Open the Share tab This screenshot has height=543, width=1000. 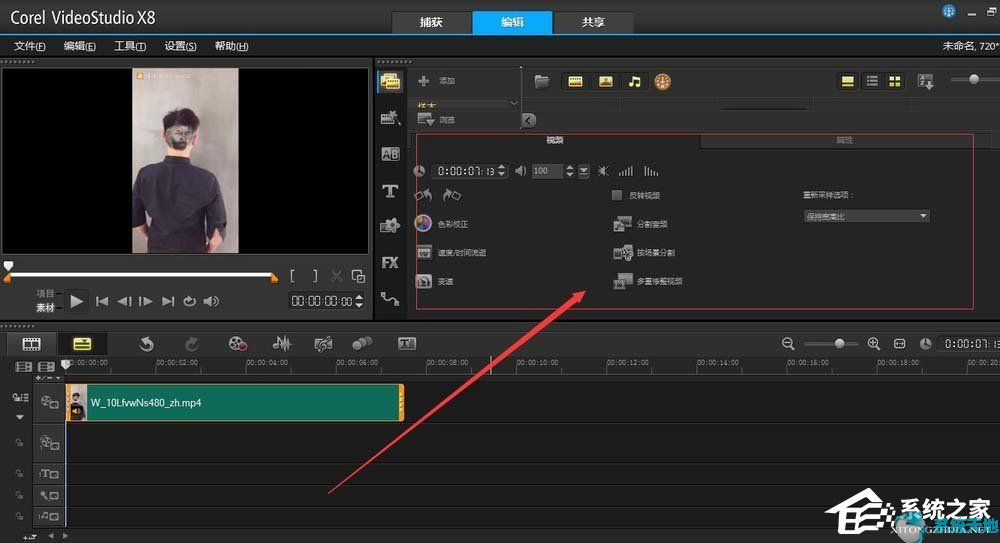593,22
